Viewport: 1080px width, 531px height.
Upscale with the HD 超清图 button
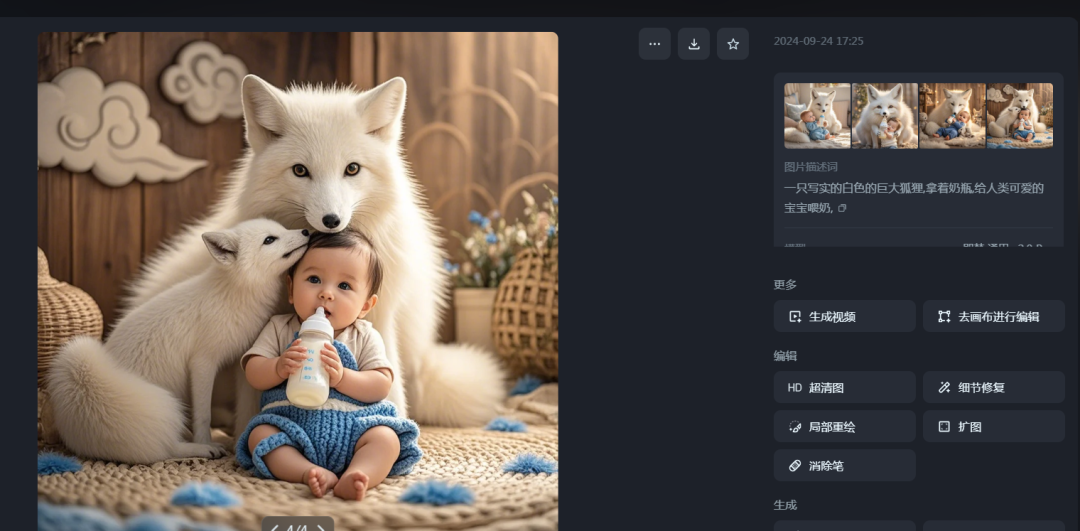pyautogui.click(x=844, y=387)
